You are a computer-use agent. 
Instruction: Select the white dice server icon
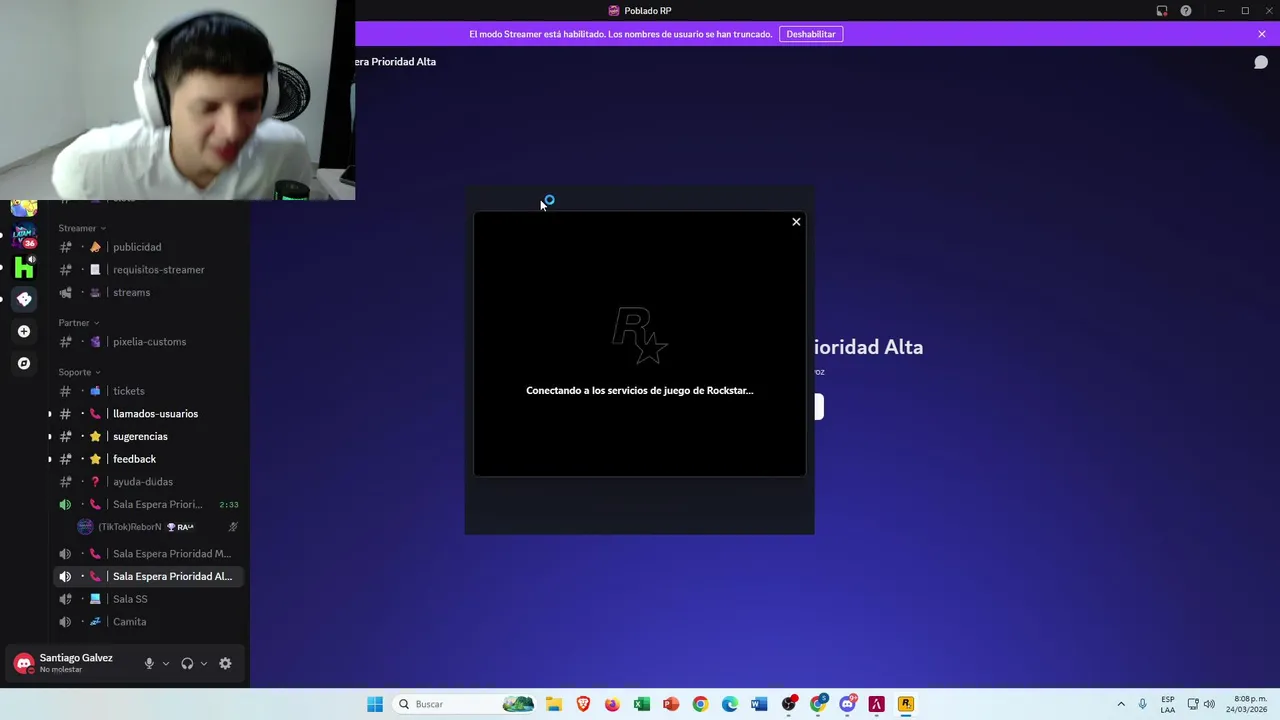click(24, 299)
